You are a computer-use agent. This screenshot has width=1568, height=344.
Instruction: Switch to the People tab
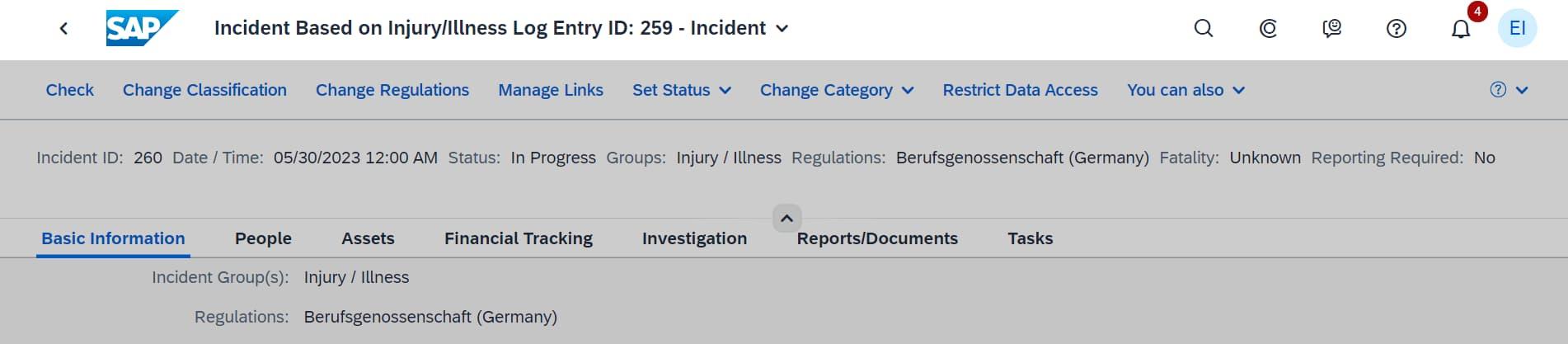tap(263, 238)
